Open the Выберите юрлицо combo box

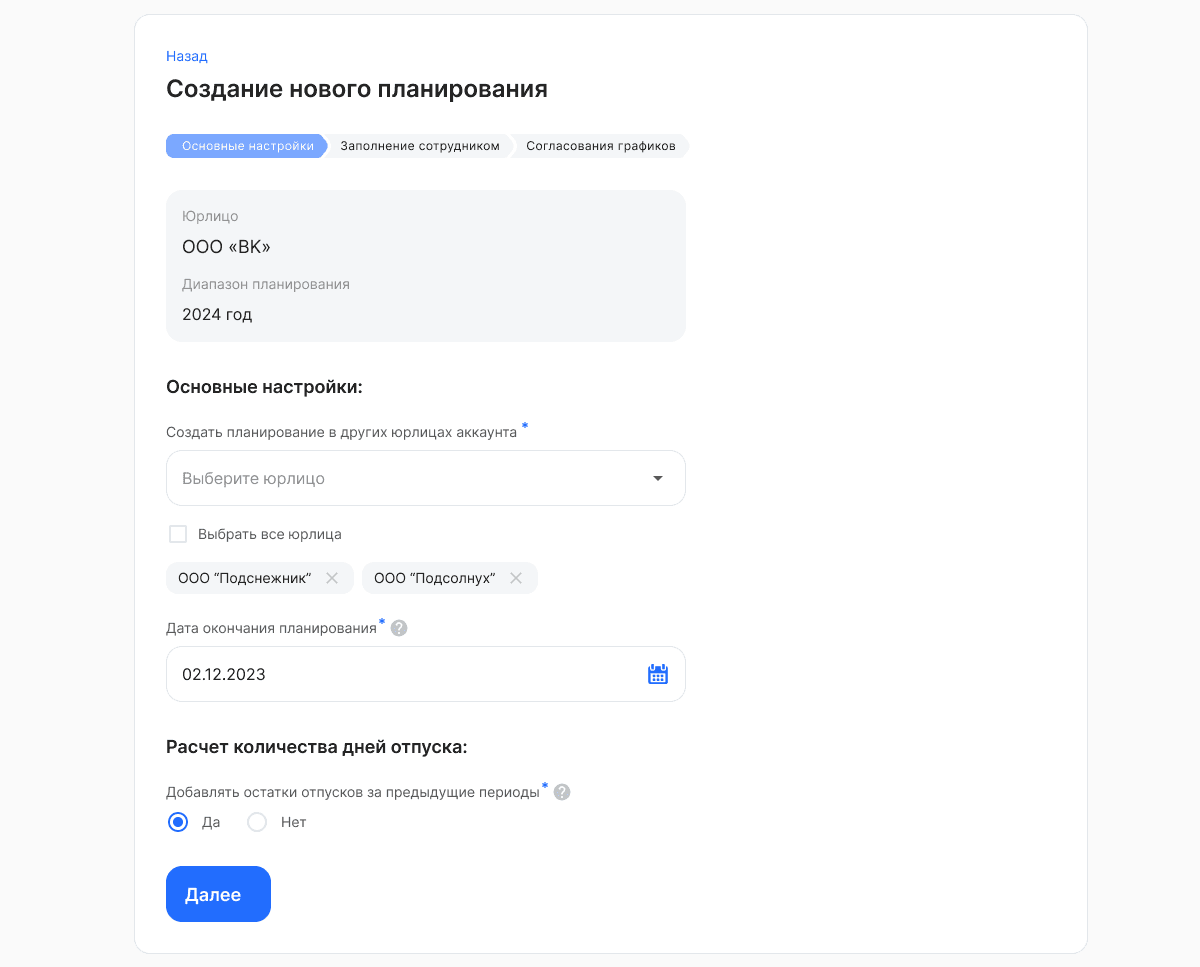coord(426,478)
